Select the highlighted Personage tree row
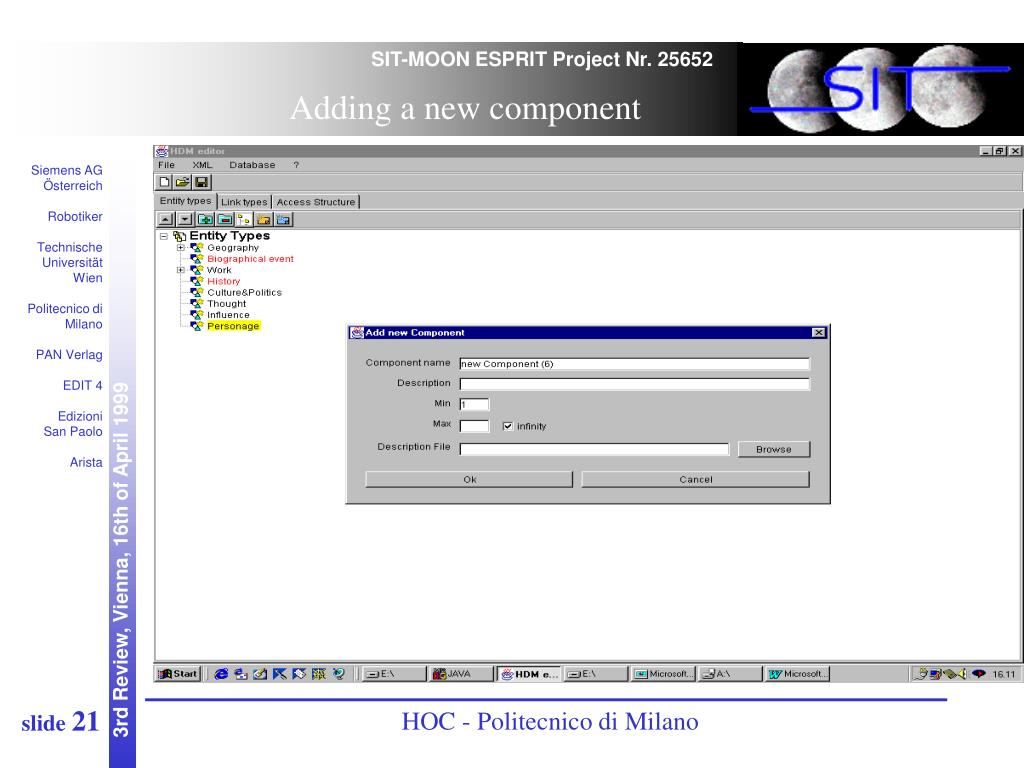 click(x=233, y=325)
